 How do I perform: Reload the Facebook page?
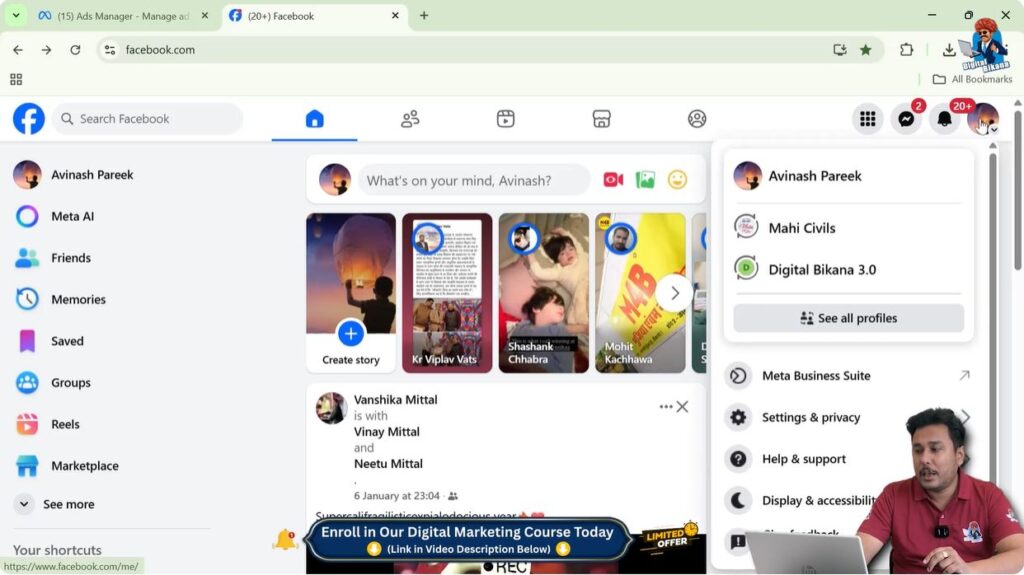[75, 50]
